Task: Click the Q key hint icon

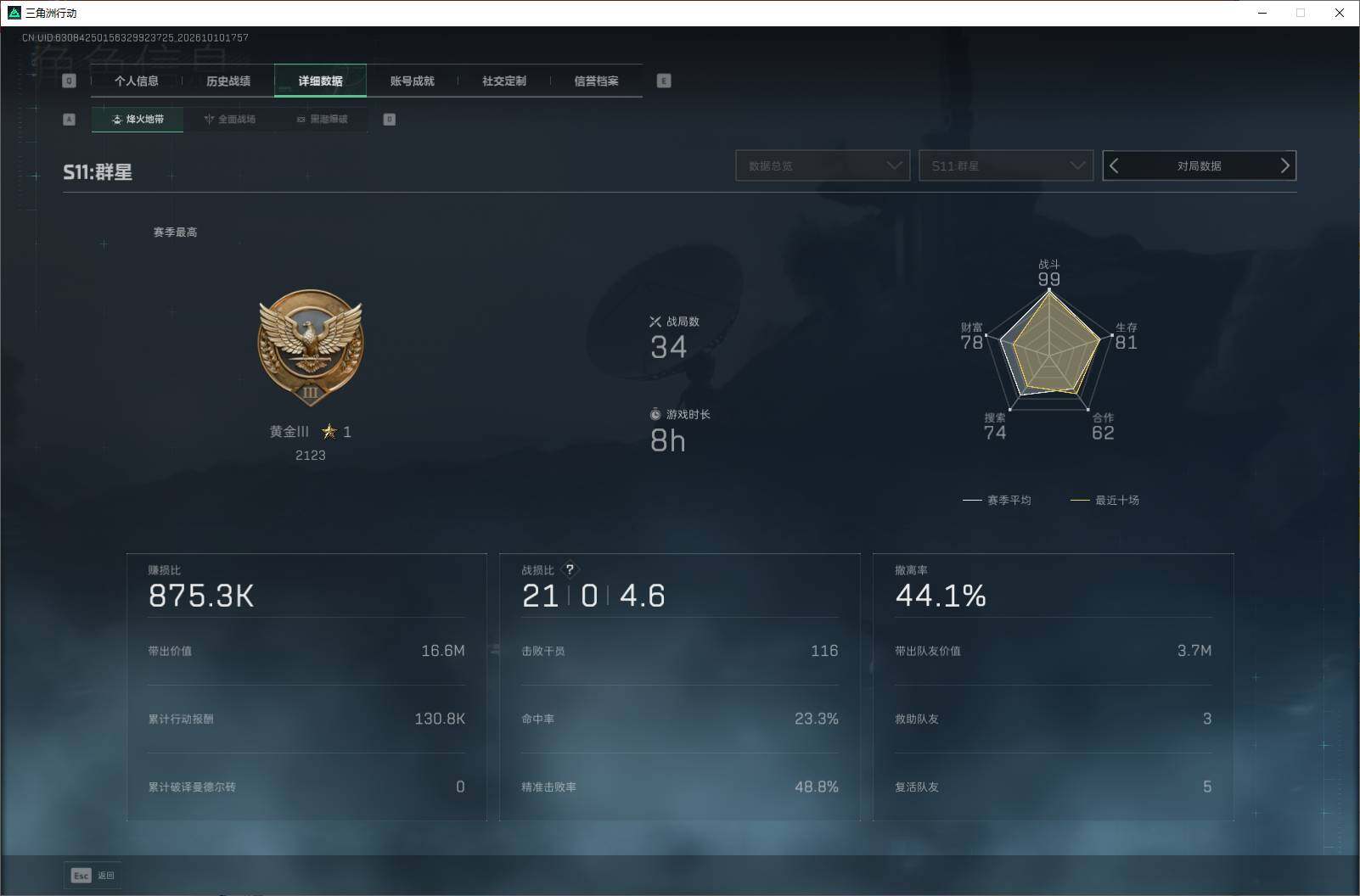Action: coord(70,81)
